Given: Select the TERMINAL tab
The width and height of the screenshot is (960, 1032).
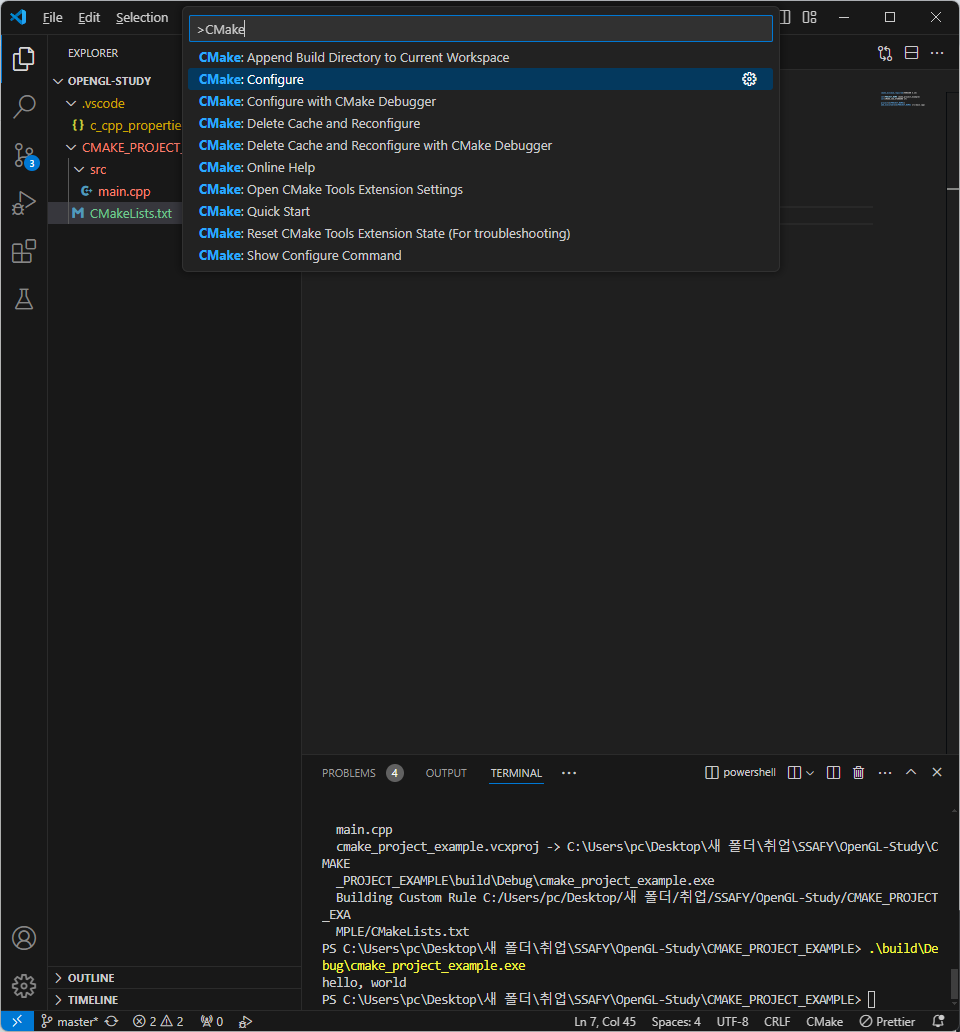Looking at the screenshot, I should click(517, 773).
